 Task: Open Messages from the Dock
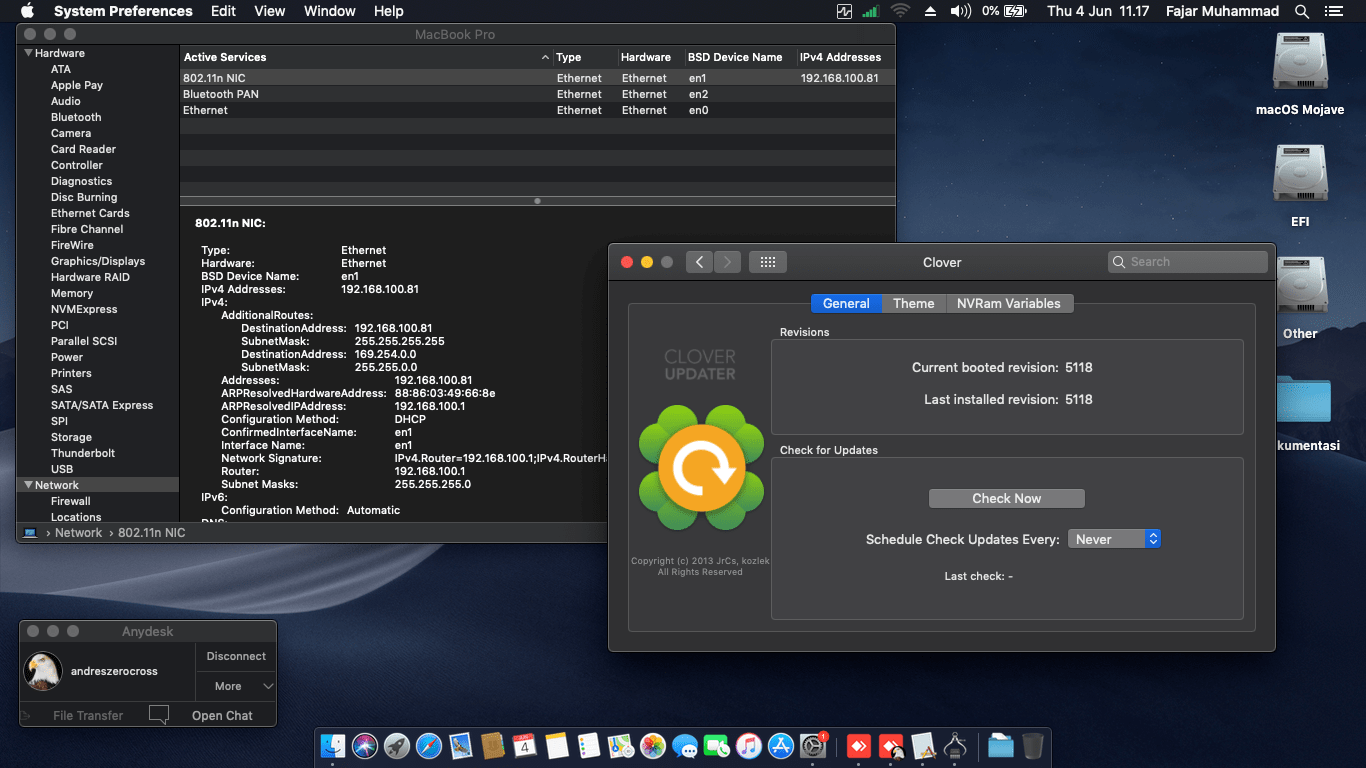(685, 746)
